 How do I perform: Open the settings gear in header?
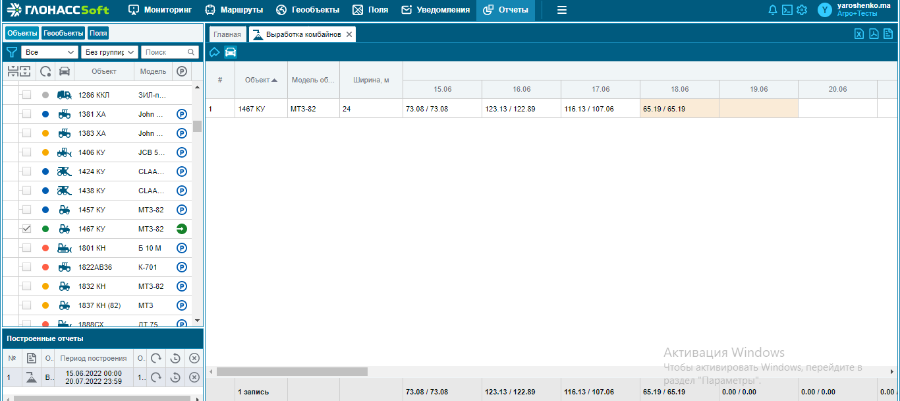[x=801, y=10]
